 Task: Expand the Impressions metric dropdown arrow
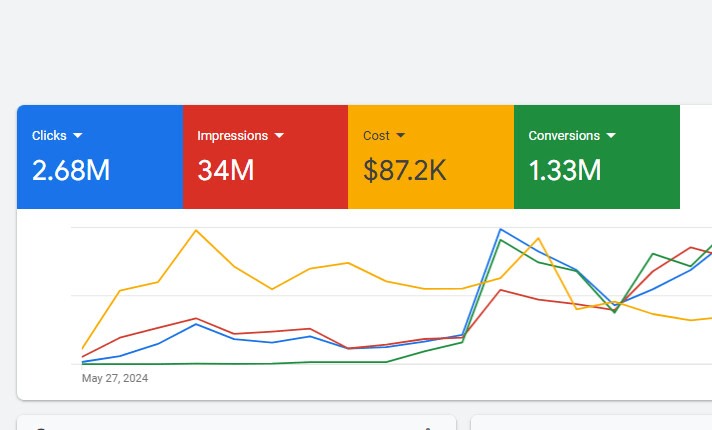(279, 135)
